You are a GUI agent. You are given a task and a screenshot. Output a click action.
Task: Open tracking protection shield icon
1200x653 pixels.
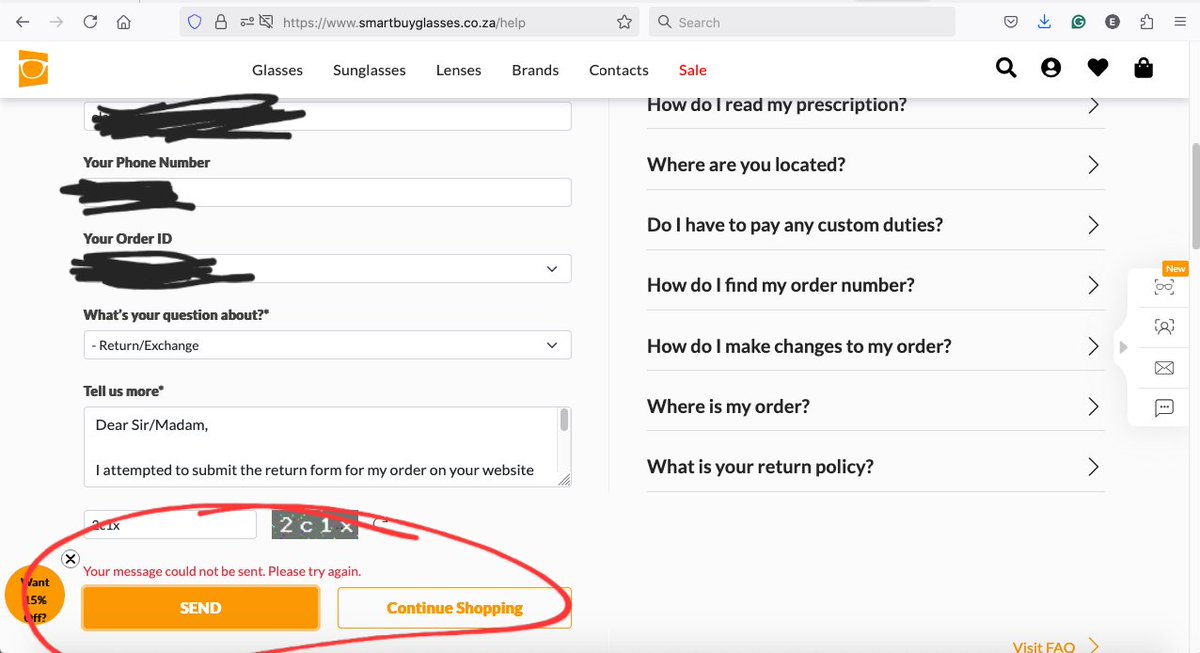195,22
